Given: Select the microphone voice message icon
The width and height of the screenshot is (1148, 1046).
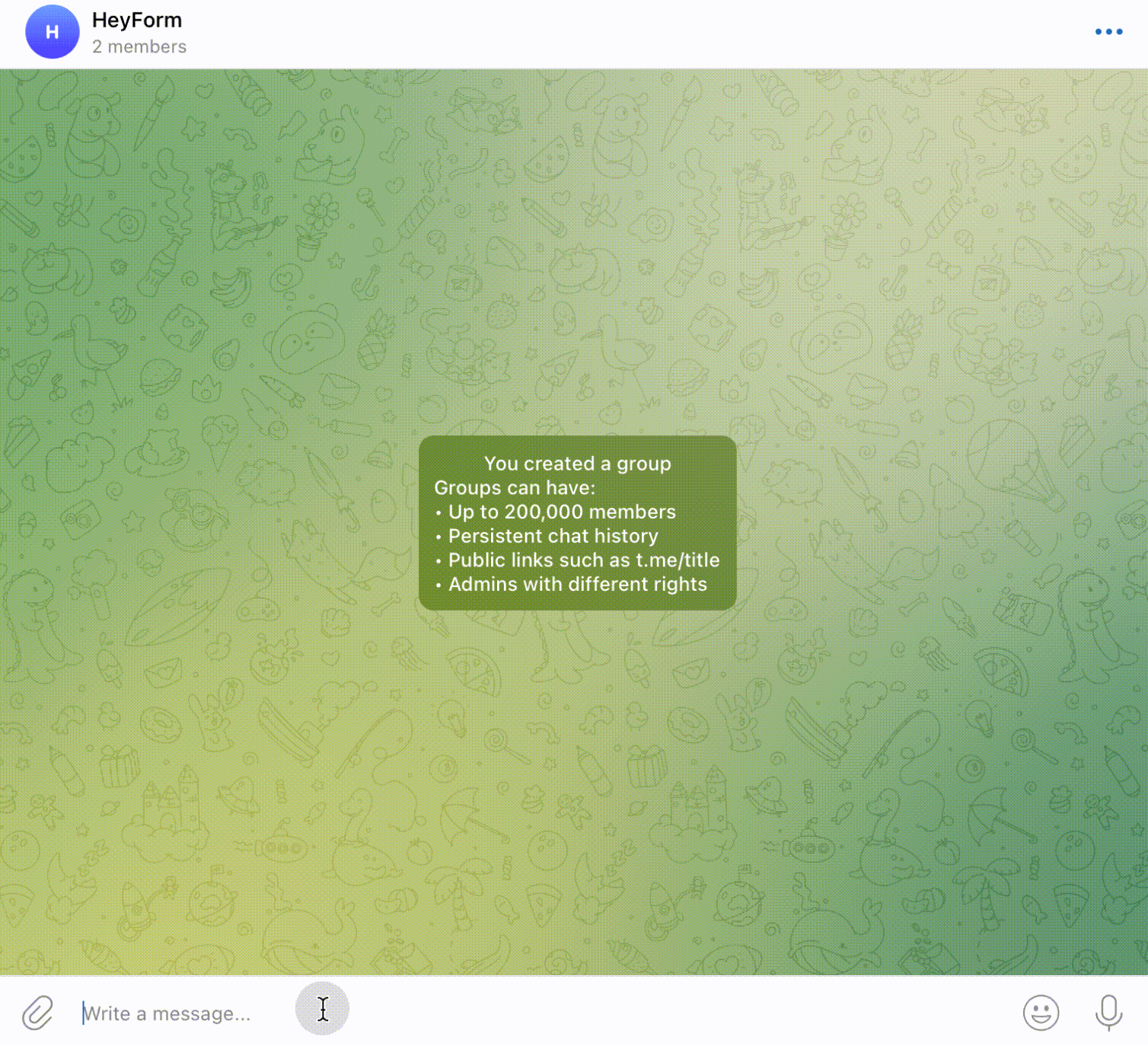Looking at the screenshot, I should 1108,1013.
